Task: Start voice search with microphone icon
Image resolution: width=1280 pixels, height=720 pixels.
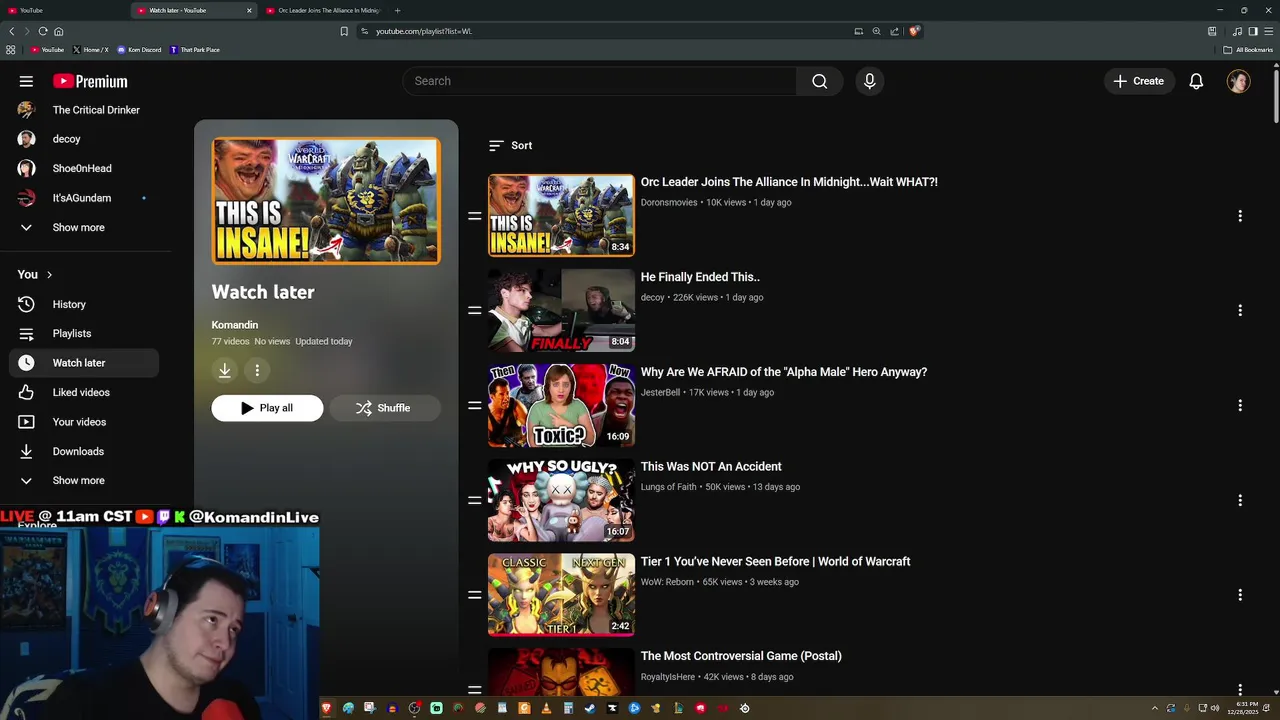Action: point(869,81)
